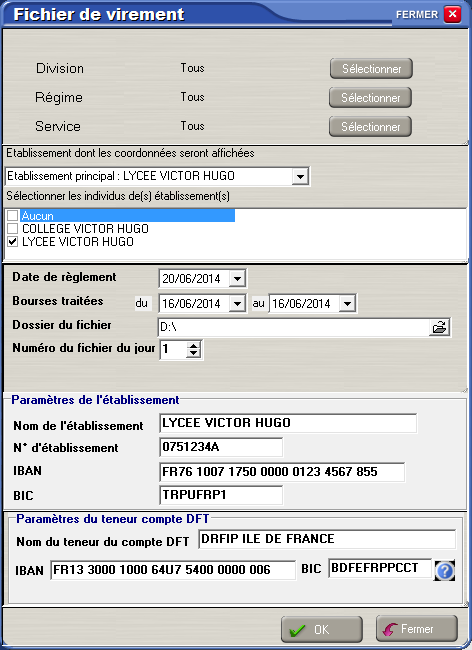Click the blue help question mark icon
The height and width of the screenshot is (650, 472).
(445, 571)
